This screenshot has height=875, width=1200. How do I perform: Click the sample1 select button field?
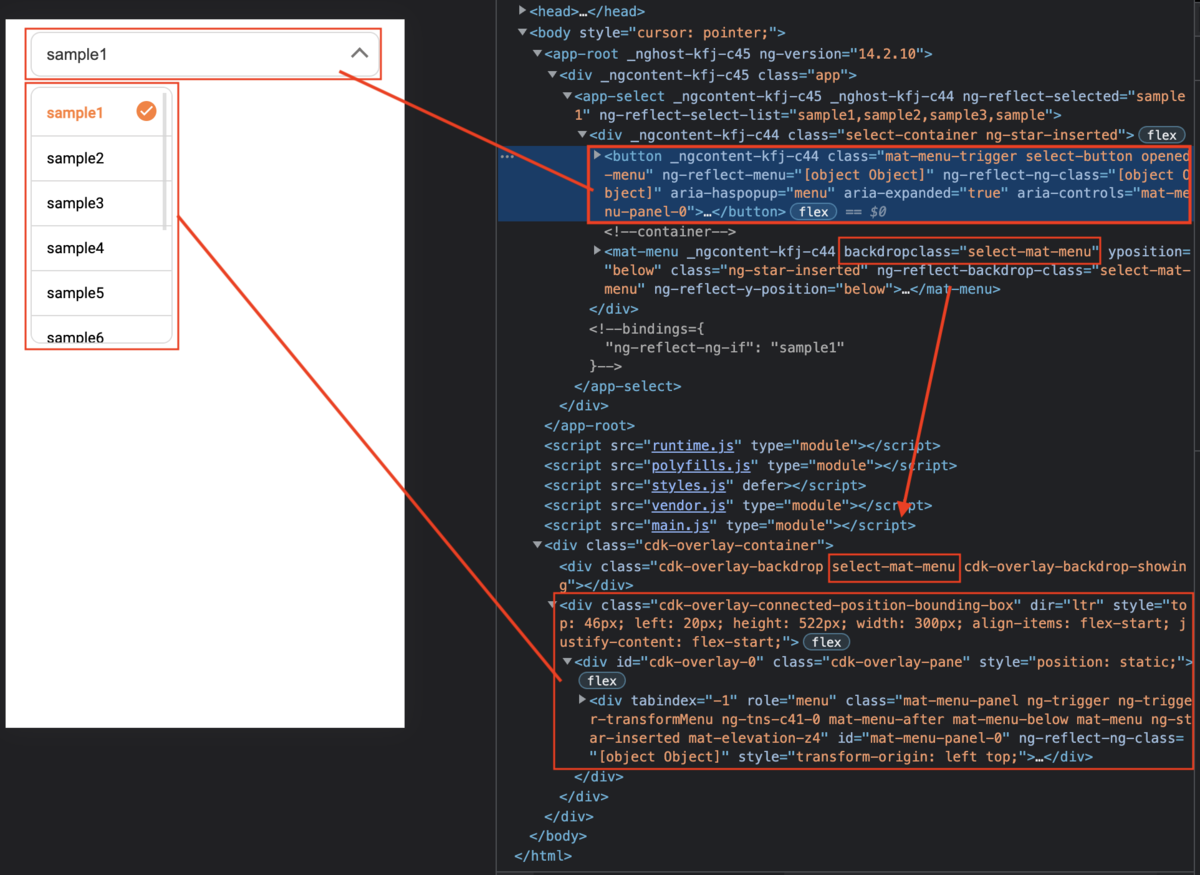tap(205, 54)
